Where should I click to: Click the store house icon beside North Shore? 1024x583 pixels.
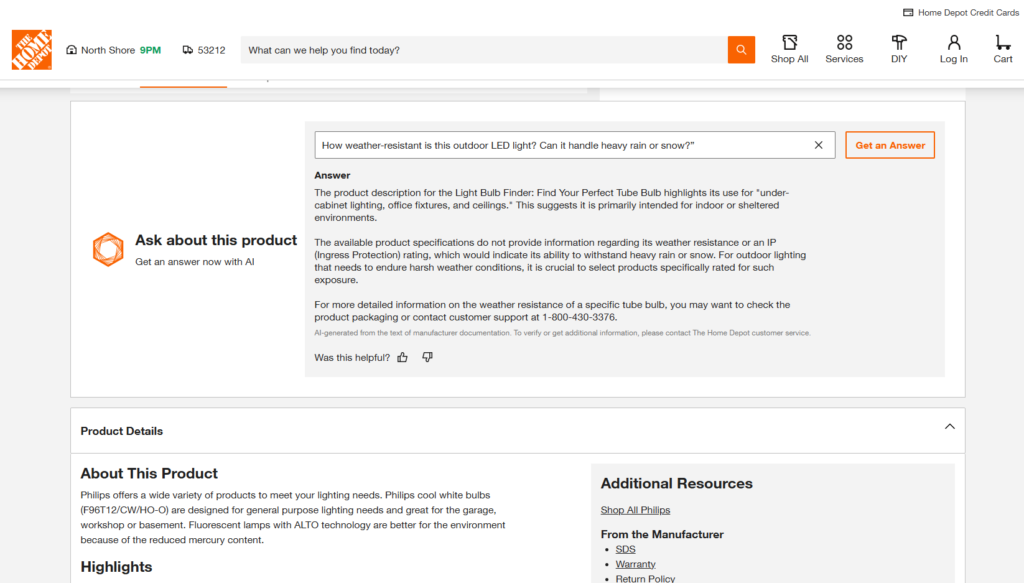tap(70, 49)
